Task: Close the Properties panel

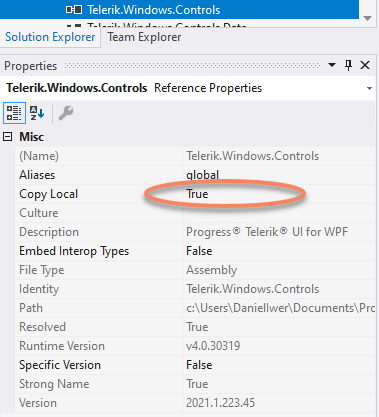Action: 365,65
